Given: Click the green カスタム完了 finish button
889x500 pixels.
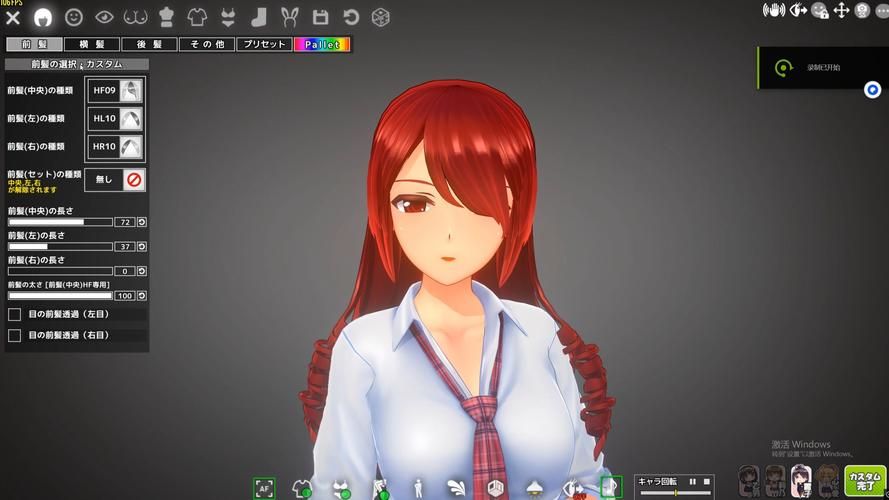Looking at the screenshot, I should 865,481.
